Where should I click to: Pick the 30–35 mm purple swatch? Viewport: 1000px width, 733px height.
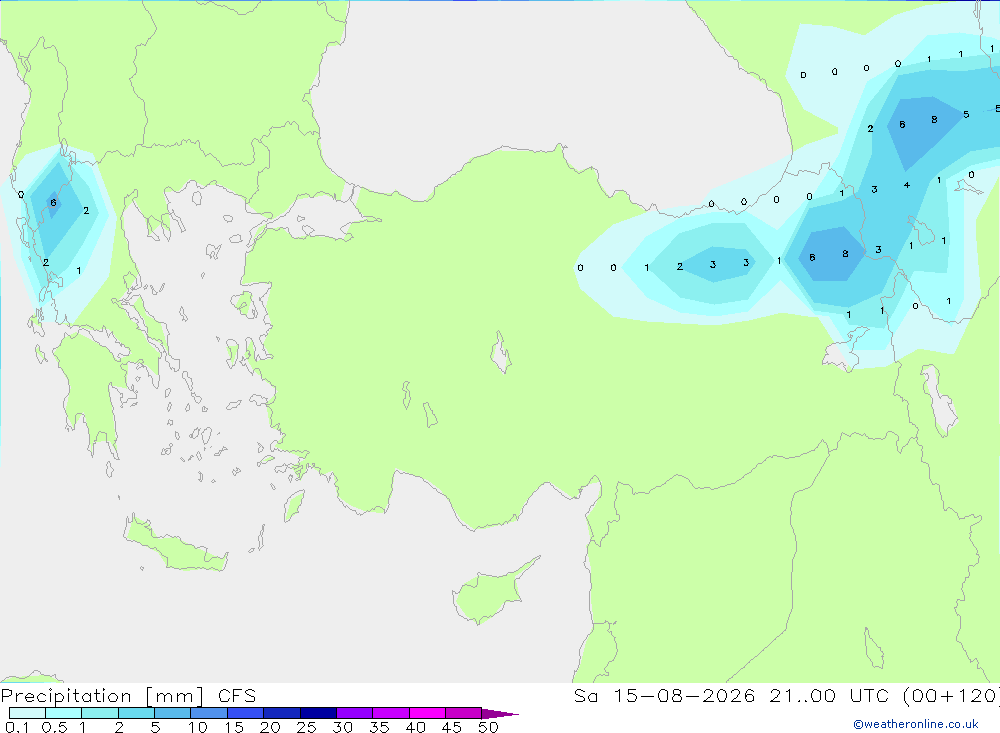click(355, 713)
